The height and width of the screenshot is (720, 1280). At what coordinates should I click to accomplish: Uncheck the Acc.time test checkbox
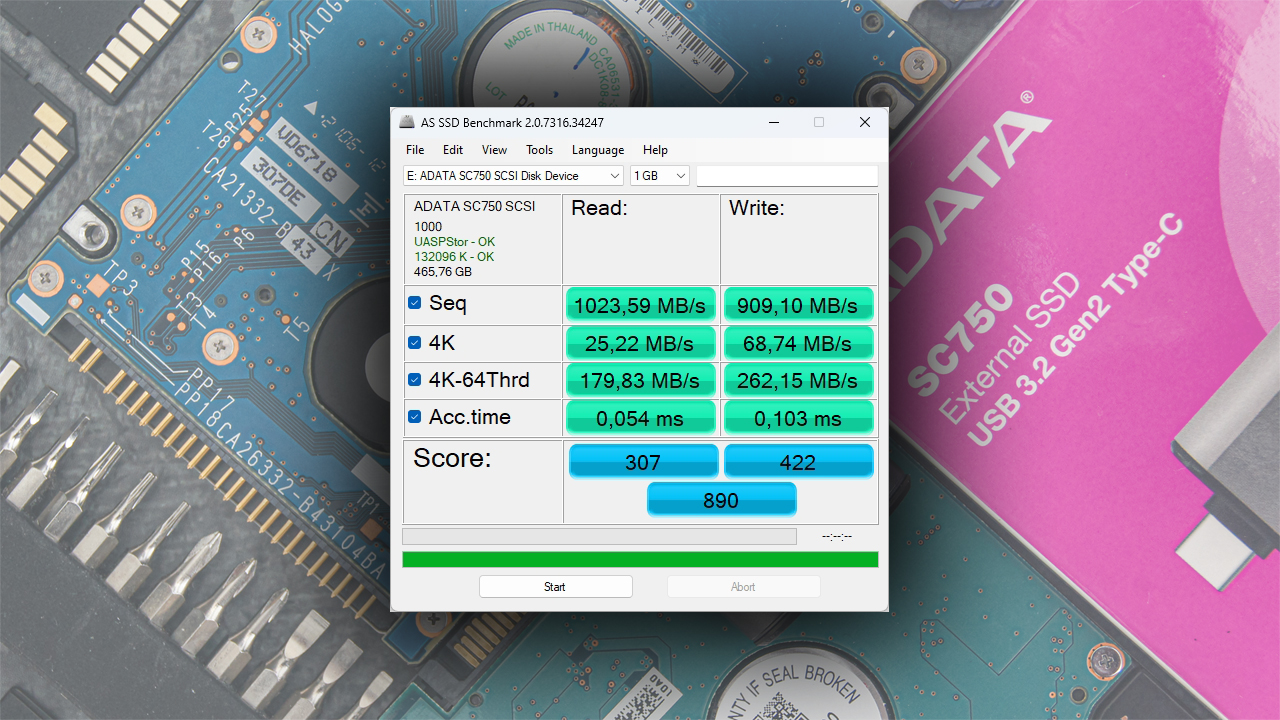pos(415,417)
